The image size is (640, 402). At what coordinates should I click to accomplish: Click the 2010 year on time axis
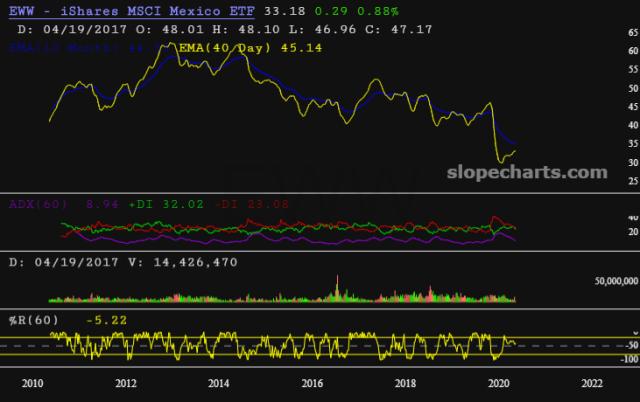point(32,383)
